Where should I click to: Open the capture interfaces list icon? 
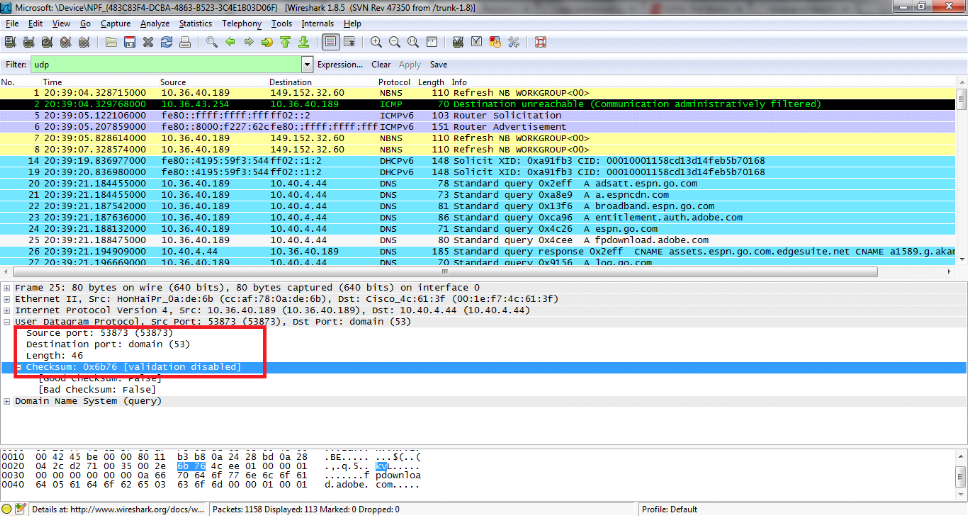click(10, 42)
